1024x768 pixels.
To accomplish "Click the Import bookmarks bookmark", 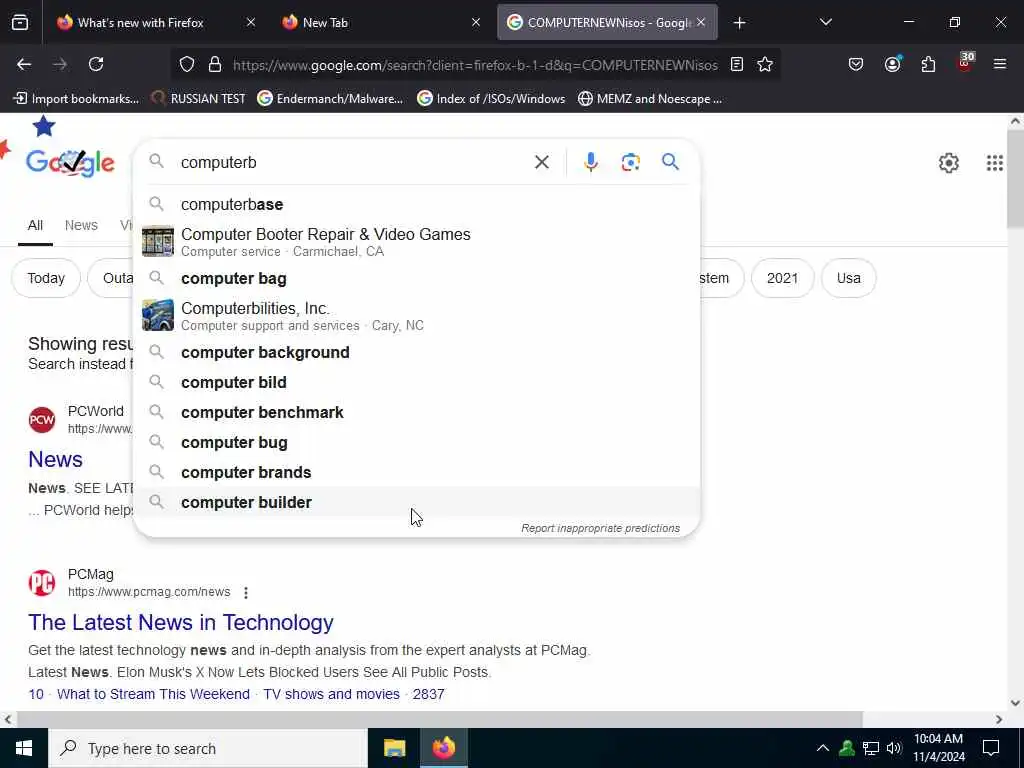I will [x=76, y=99].
